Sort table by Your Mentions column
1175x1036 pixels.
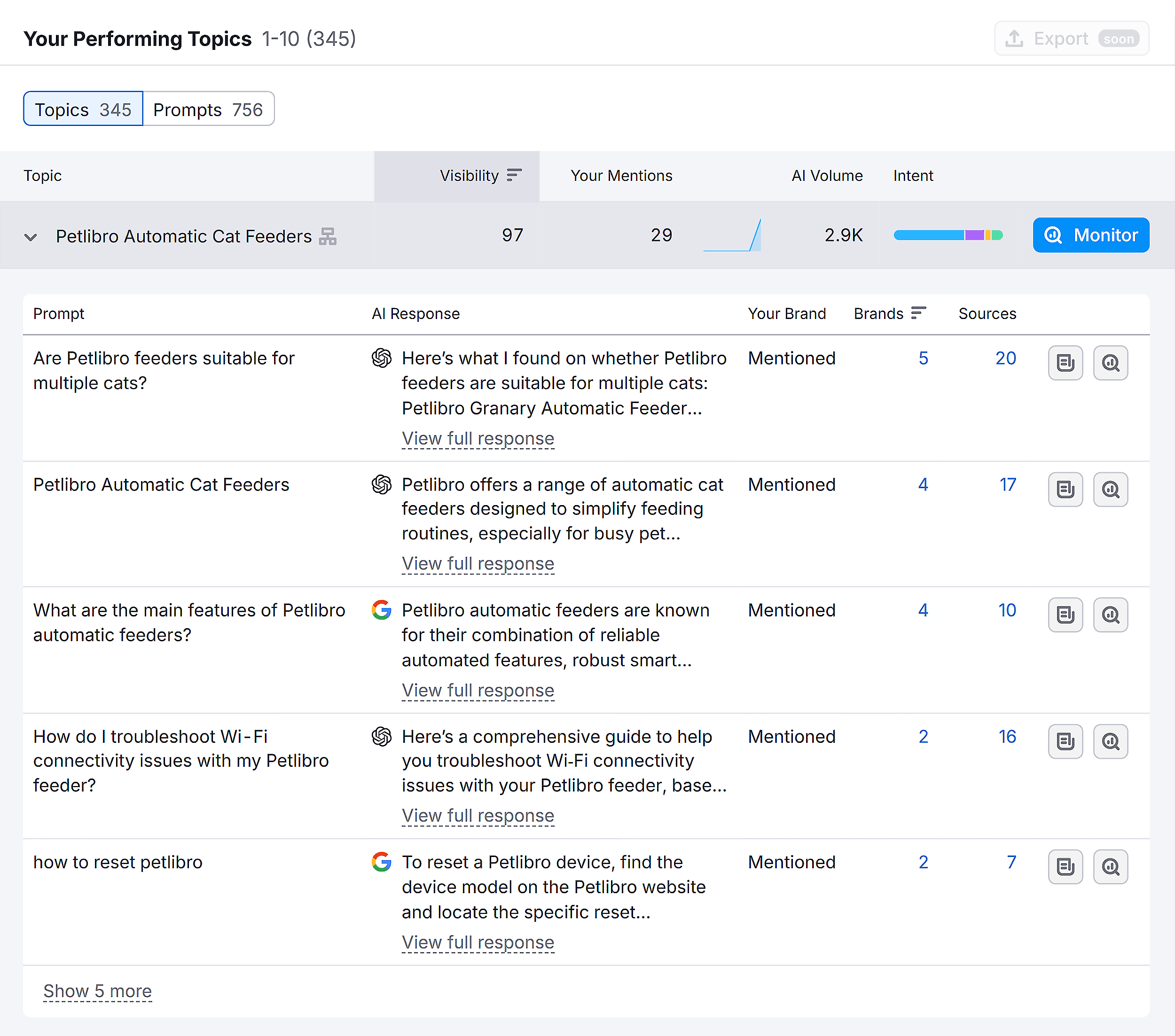[x=621, y=176]
